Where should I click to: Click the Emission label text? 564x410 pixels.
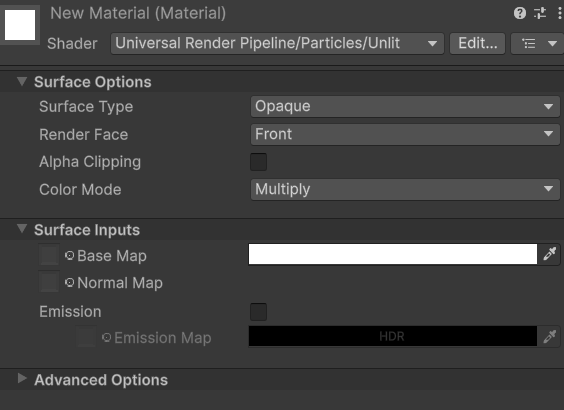70,312
